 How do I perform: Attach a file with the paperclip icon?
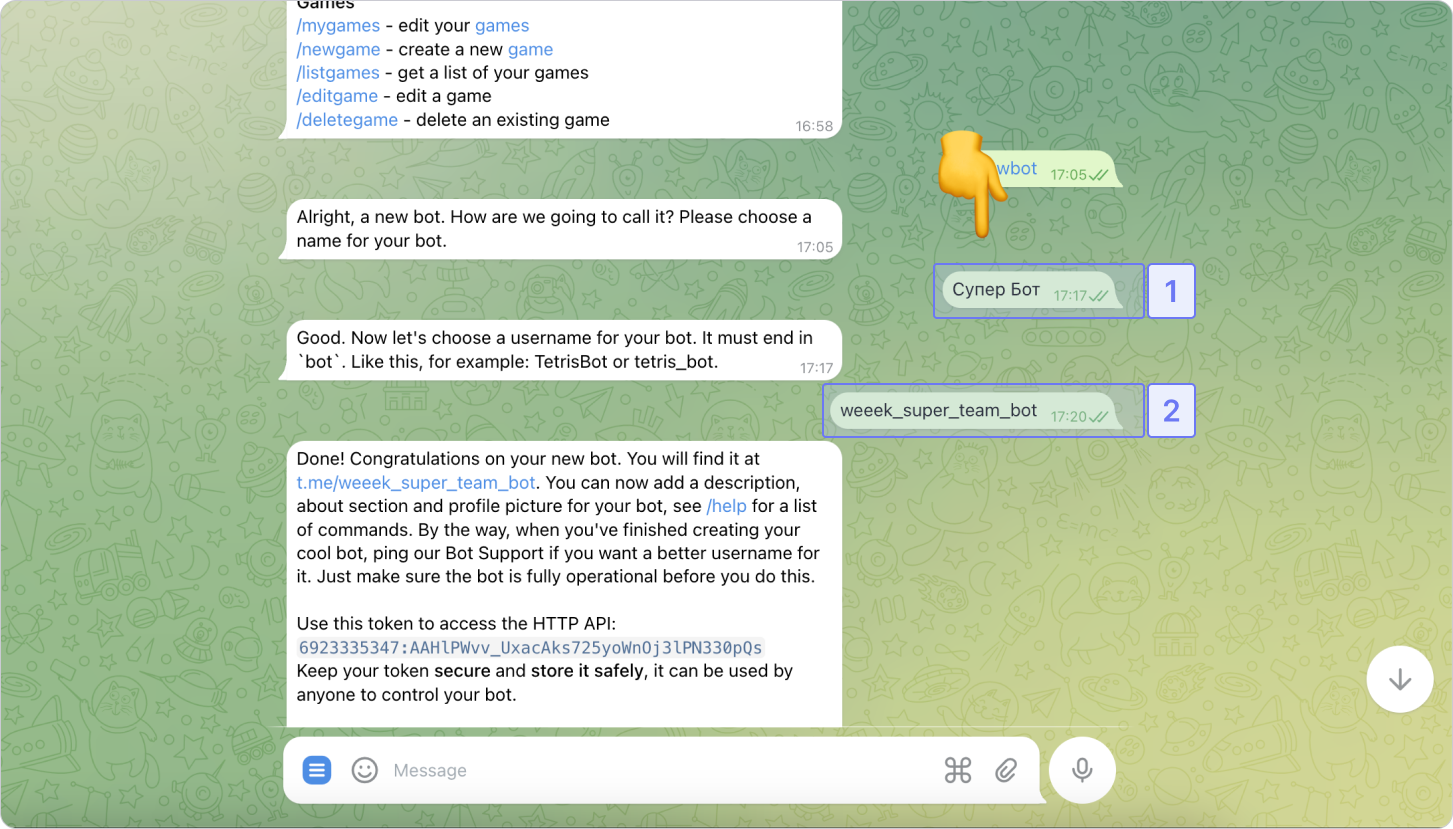coord(1006,770)
